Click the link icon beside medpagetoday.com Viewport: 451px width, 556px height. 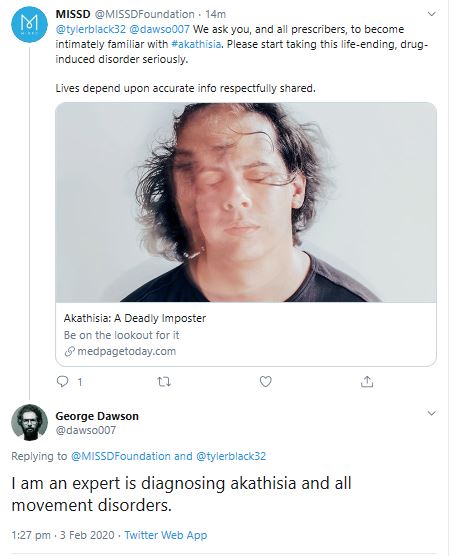tap(70, 351)
